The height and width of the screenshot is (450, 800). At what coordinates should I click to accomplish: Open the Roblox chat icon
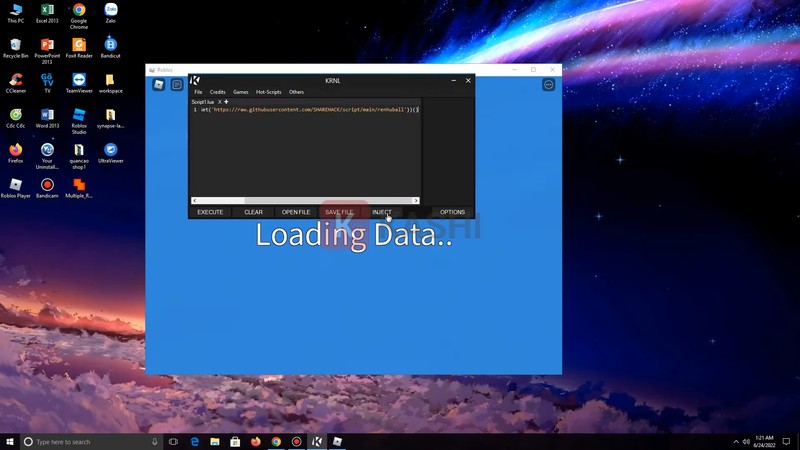coord(177,85)
